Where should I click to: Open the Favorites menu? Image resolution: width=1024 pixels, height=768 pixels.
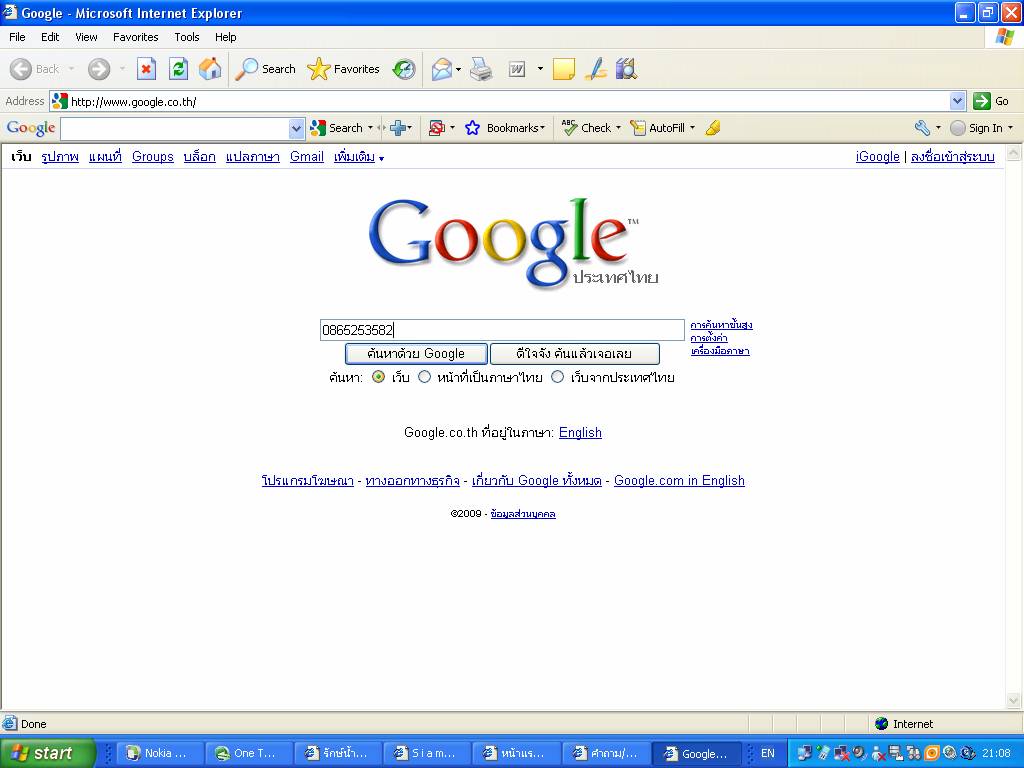coord(136,37)
